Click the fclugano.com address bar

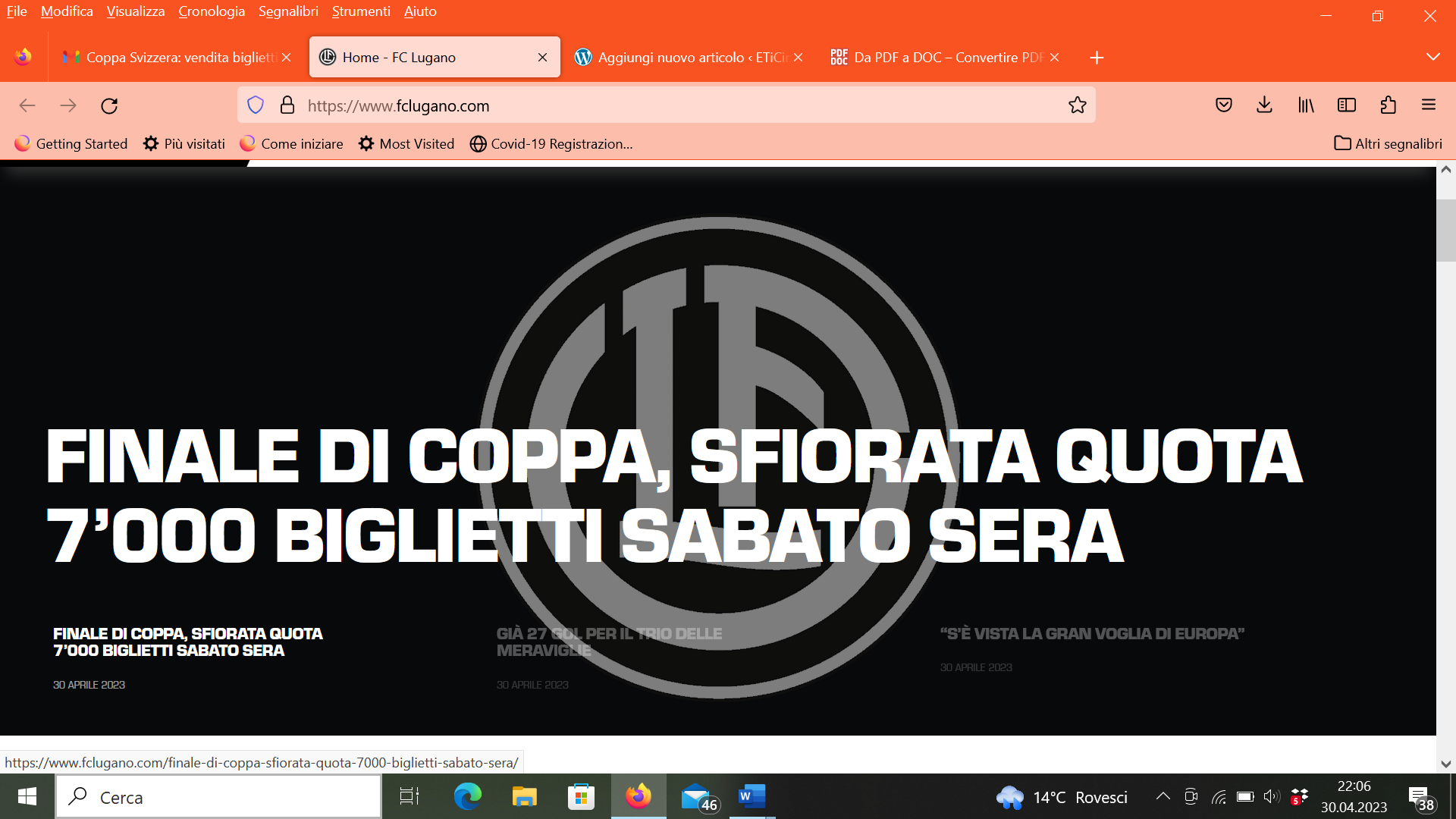(667, 105)
